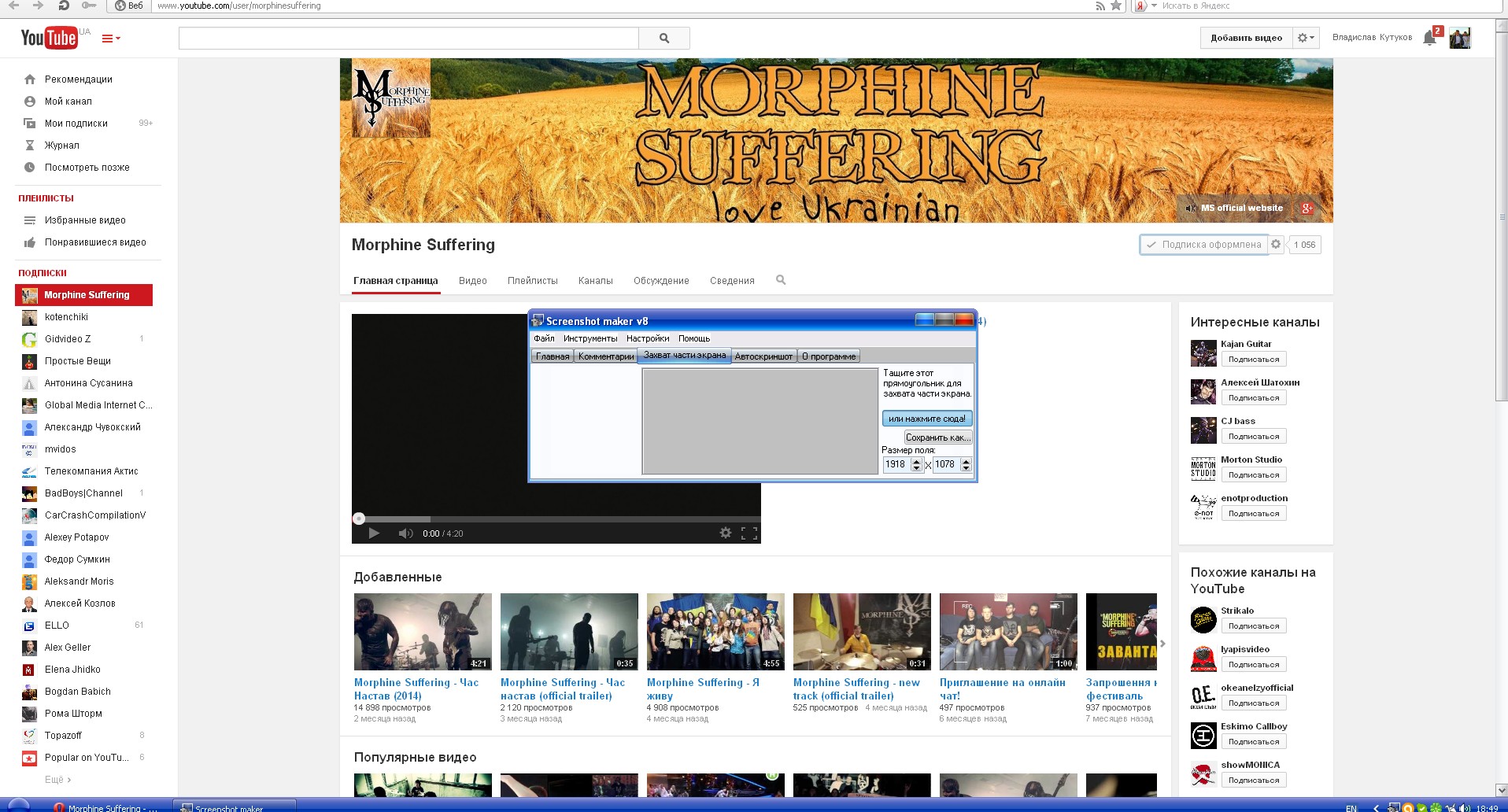Screen dimensions: 1508x812
Task: Expand the Ещё subscriptions list
Action: (57, 780)
